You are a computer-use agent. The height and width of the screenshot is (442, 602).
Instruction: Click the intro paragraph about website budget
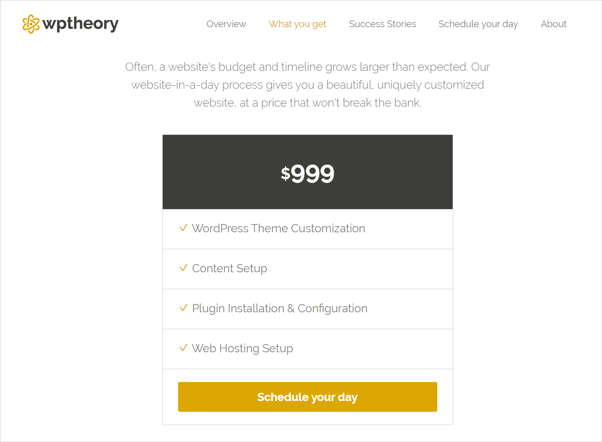(308, 84)
